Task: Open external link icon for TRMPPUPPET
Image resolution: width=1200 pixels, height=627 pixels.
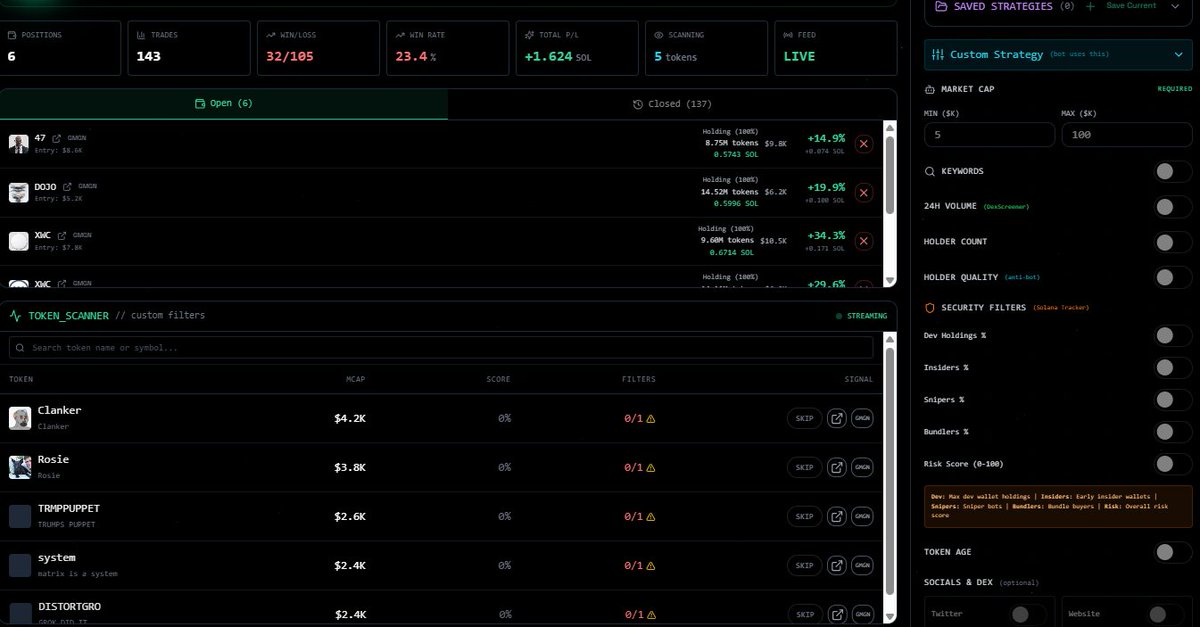Action: click(x=837, y=516)
